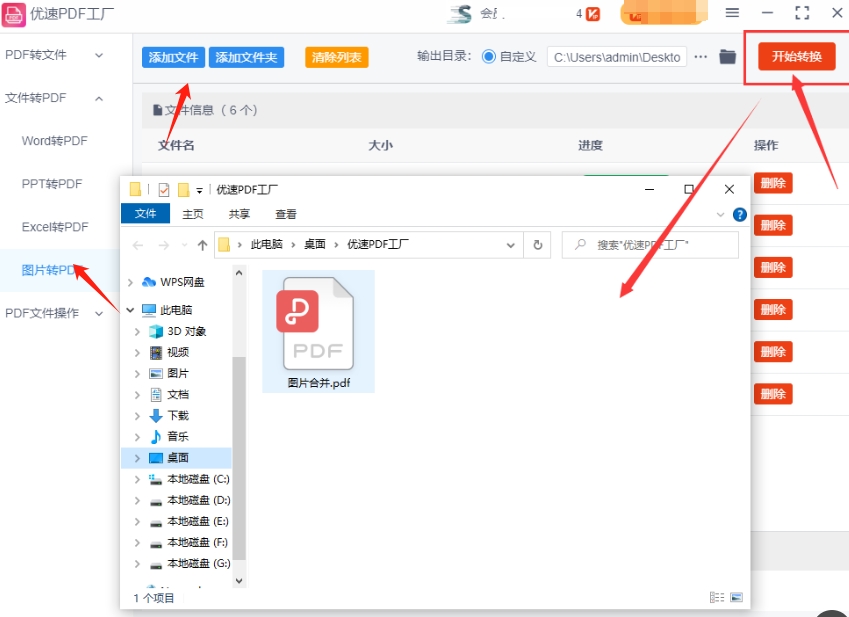Collapse the 此电脑 tree node
This screenshot has height=617, width=849.
tap(130, 310)
